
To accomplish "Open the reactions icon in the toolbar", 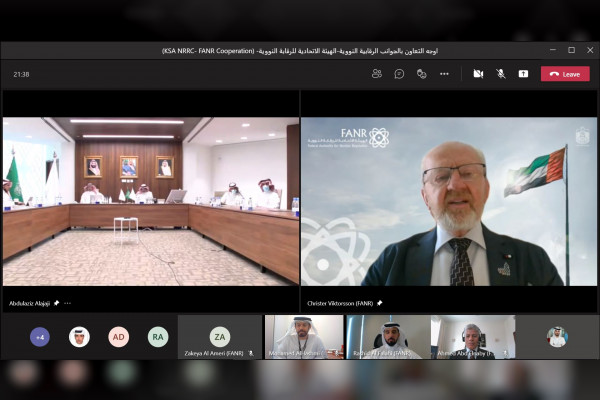I will pos(422,74).
